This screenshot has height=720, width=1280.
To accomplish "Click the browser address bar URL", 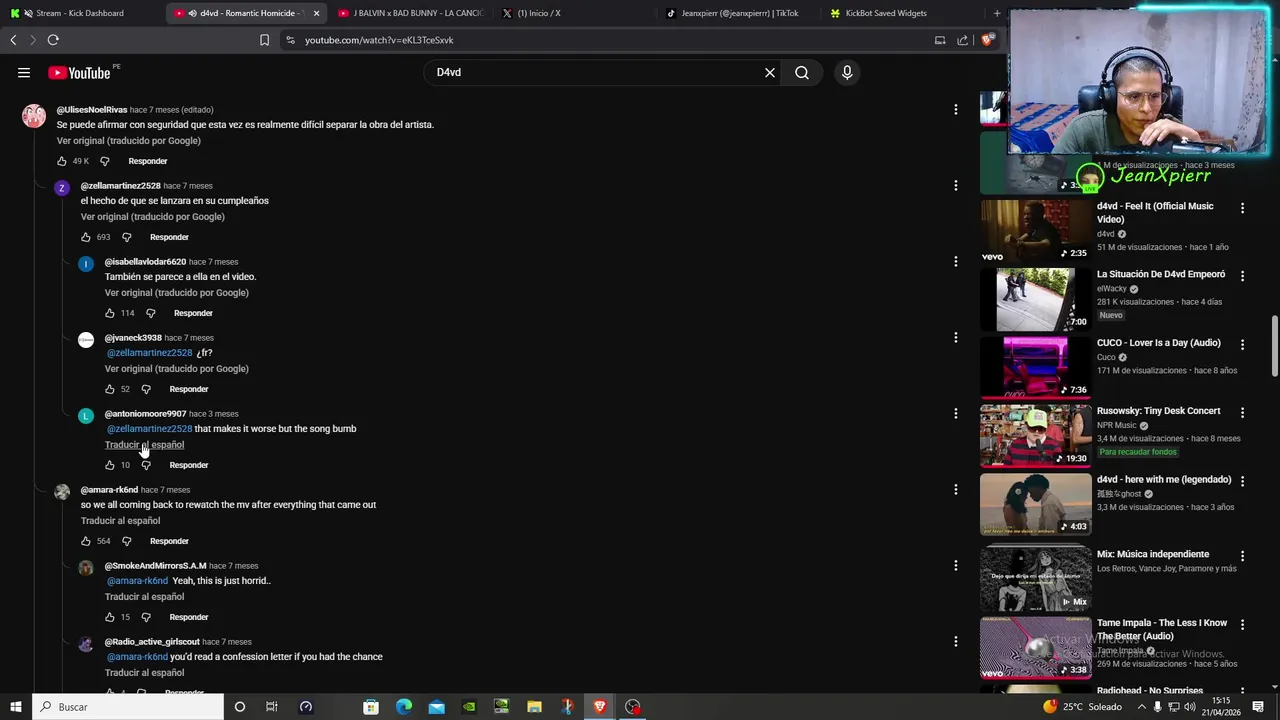I will click(379, 40).
